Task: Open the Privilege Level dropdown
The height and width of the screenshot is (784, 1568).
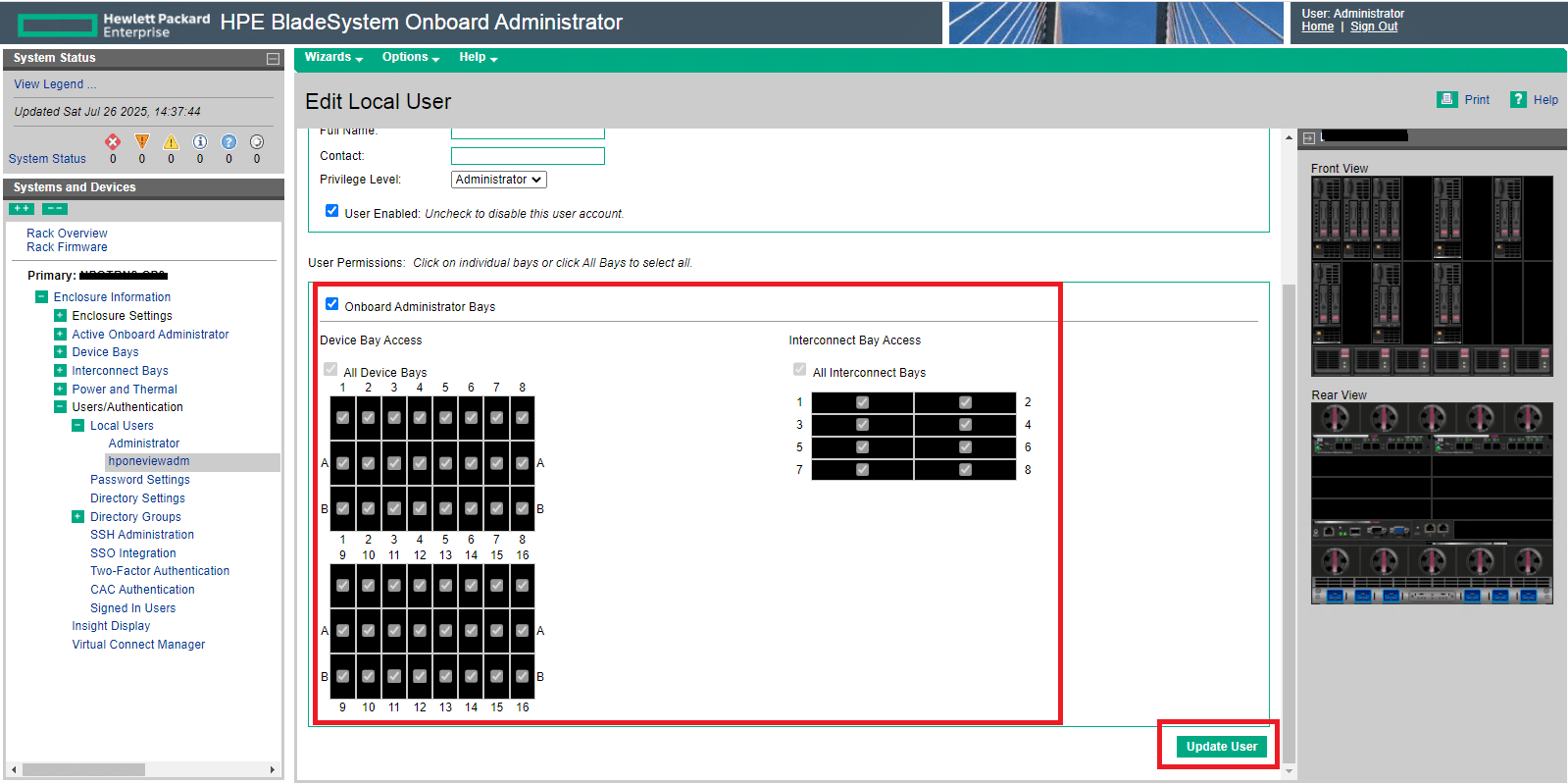Action: click(499, 180)
